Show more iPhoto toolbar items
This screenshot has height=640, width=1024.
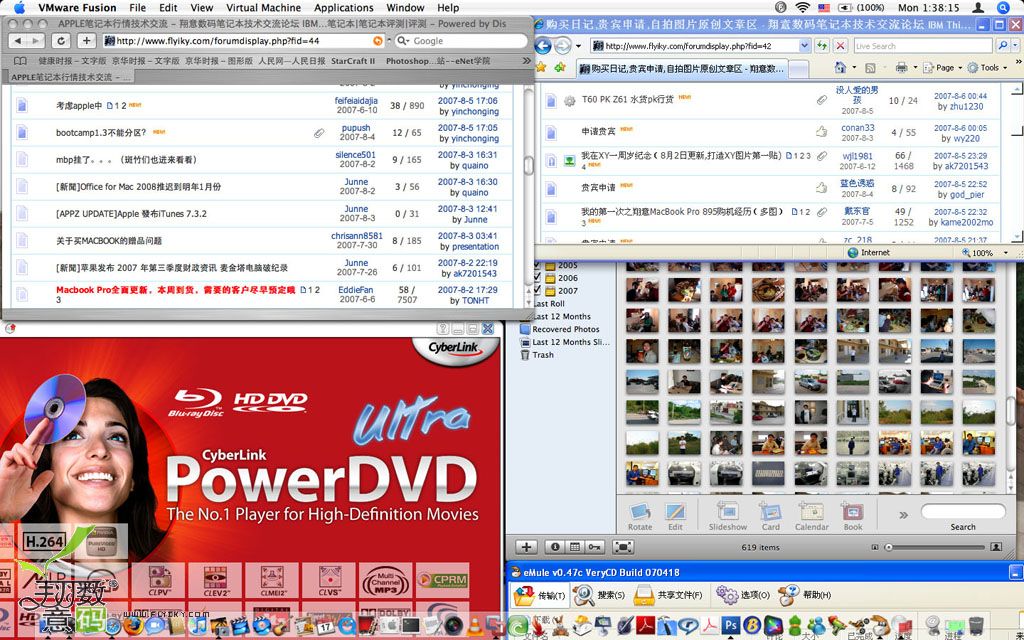coord(903,515)
